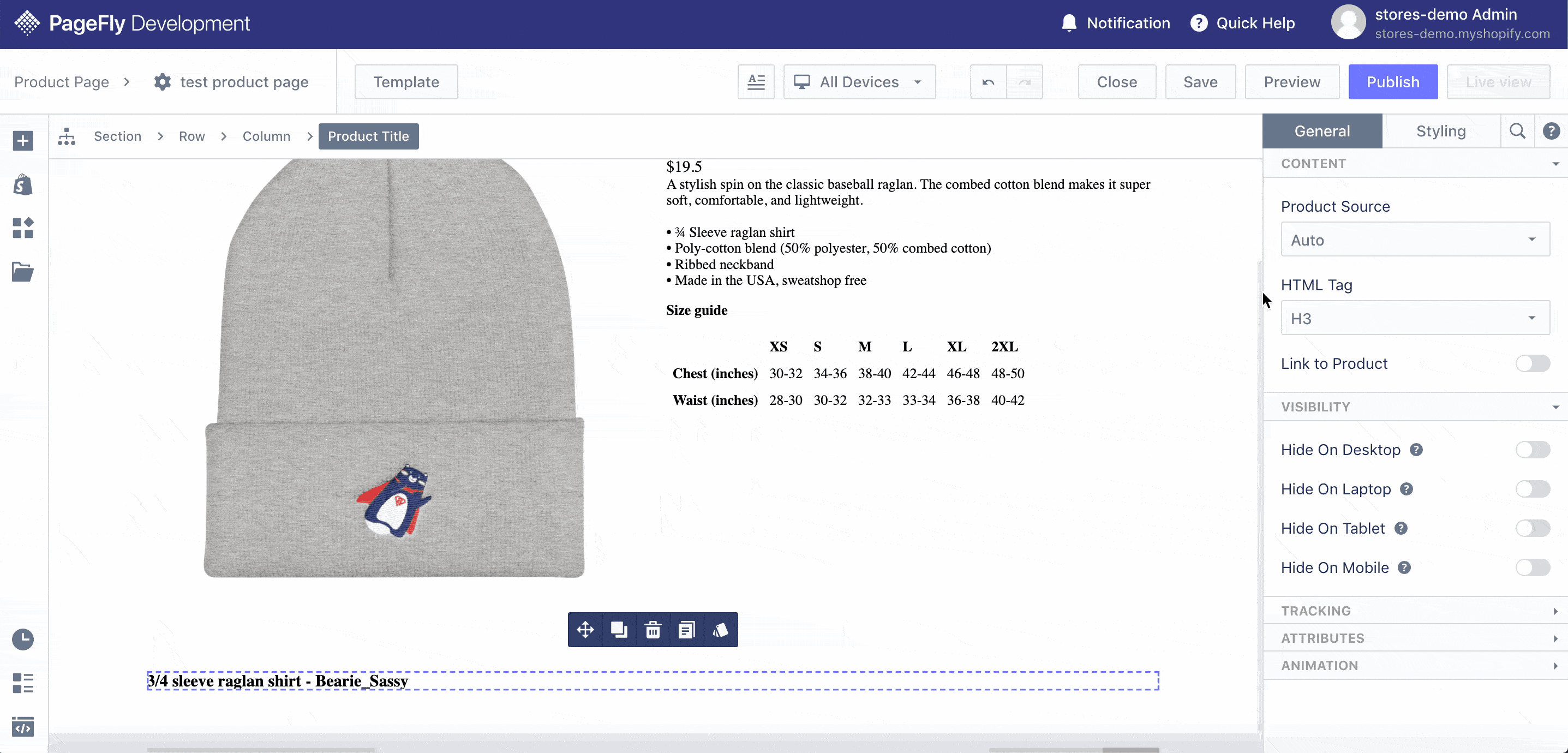Switch to the General tab
The image size is (1568, 753).
(1322, 131)
